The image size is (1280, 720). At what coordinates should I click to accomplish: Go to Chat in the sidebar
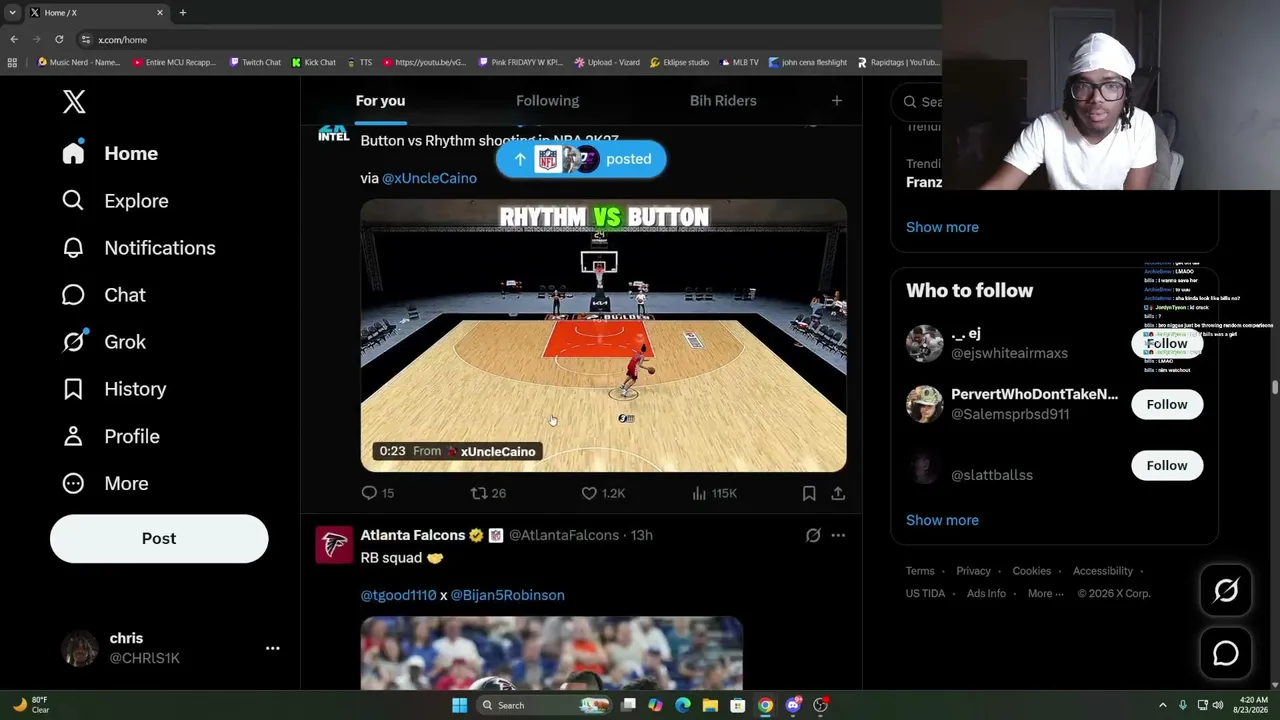(103, 295)
